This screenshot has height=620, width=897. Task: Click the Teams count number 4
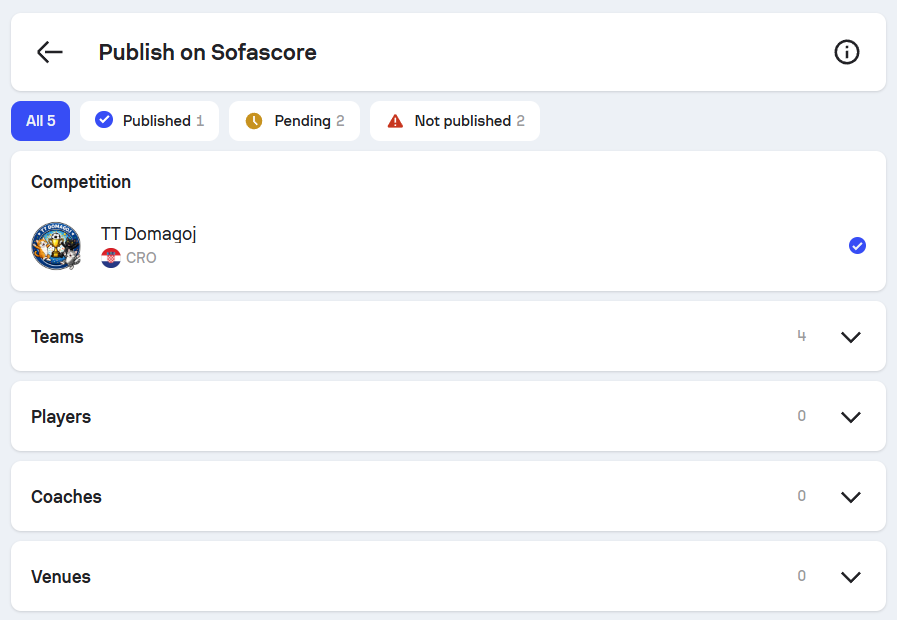click(x=801, y=336)
